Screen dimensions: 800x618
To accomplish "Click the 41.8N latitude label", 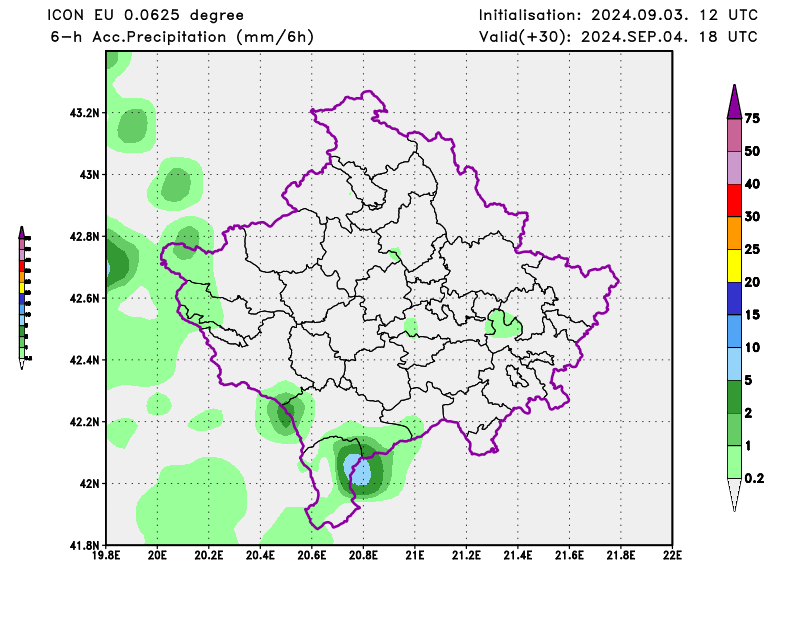I will tap(85, 546).
